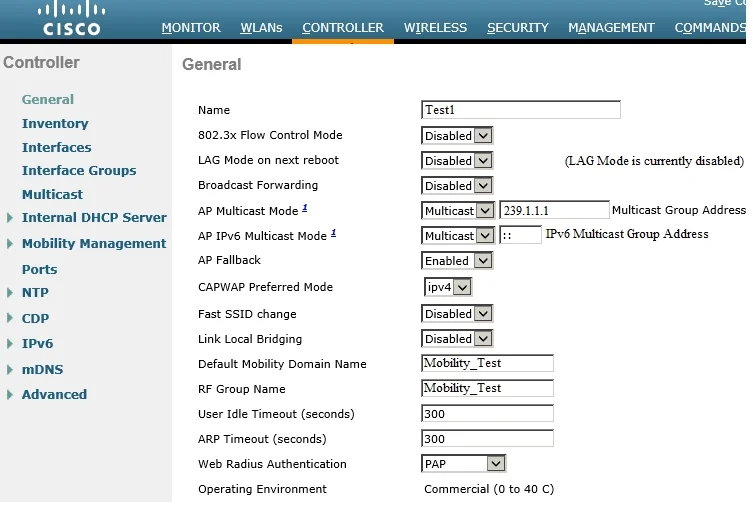The image size is (753, 505).
Task: Open the COMMANDS menu
Action: click(710, 28)
